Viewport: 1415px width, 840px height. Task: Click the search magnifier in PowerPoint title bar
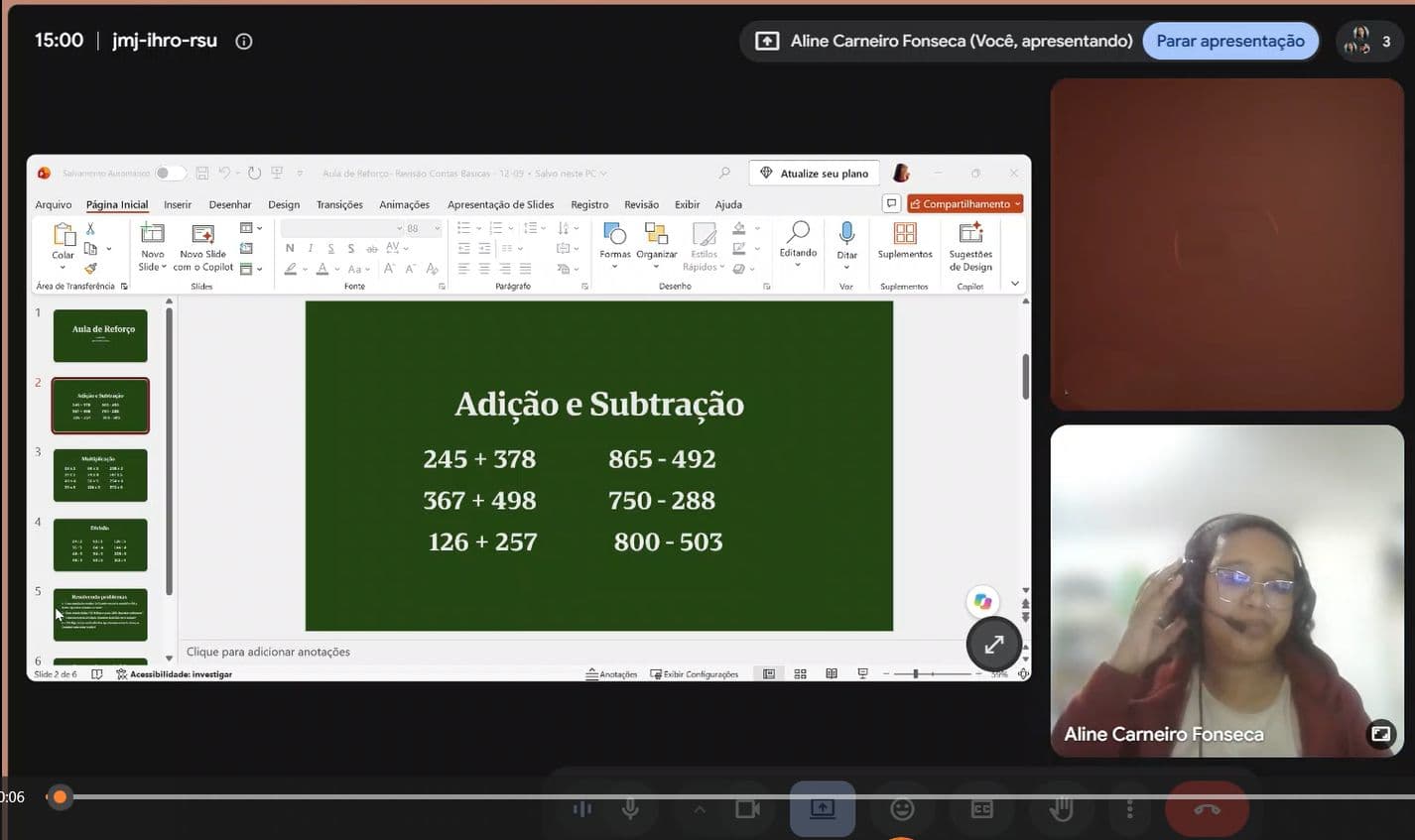724,173
